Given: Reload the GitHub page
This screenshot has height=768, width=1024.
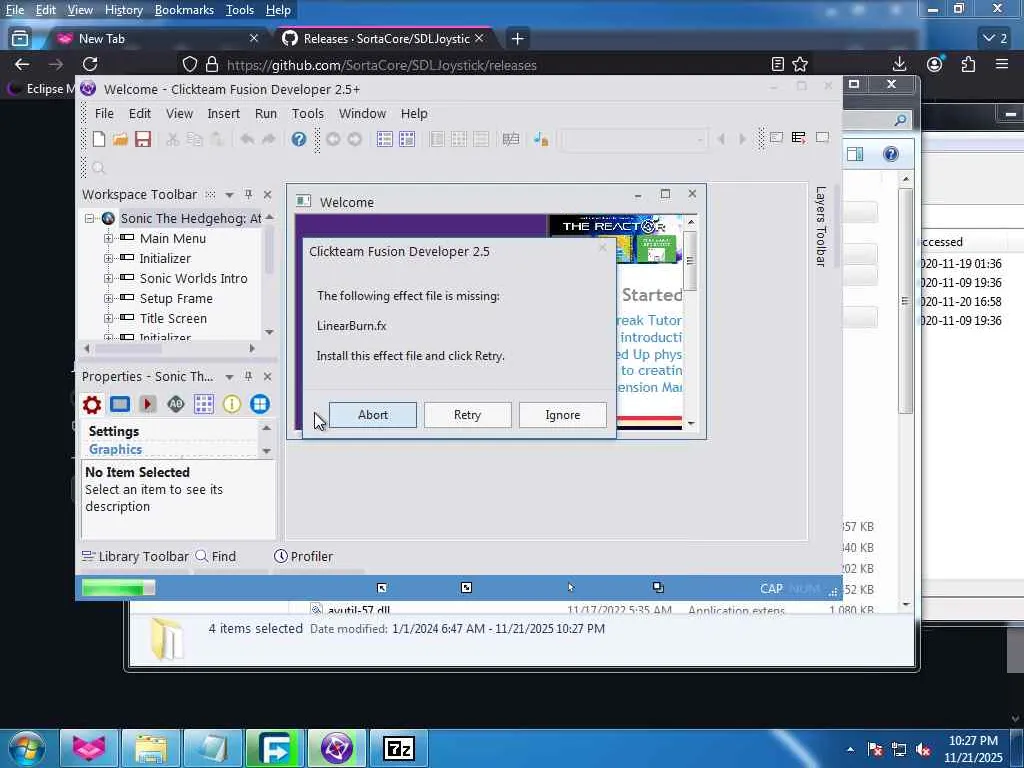Looking at the screenshot, I should click(90, 64).
